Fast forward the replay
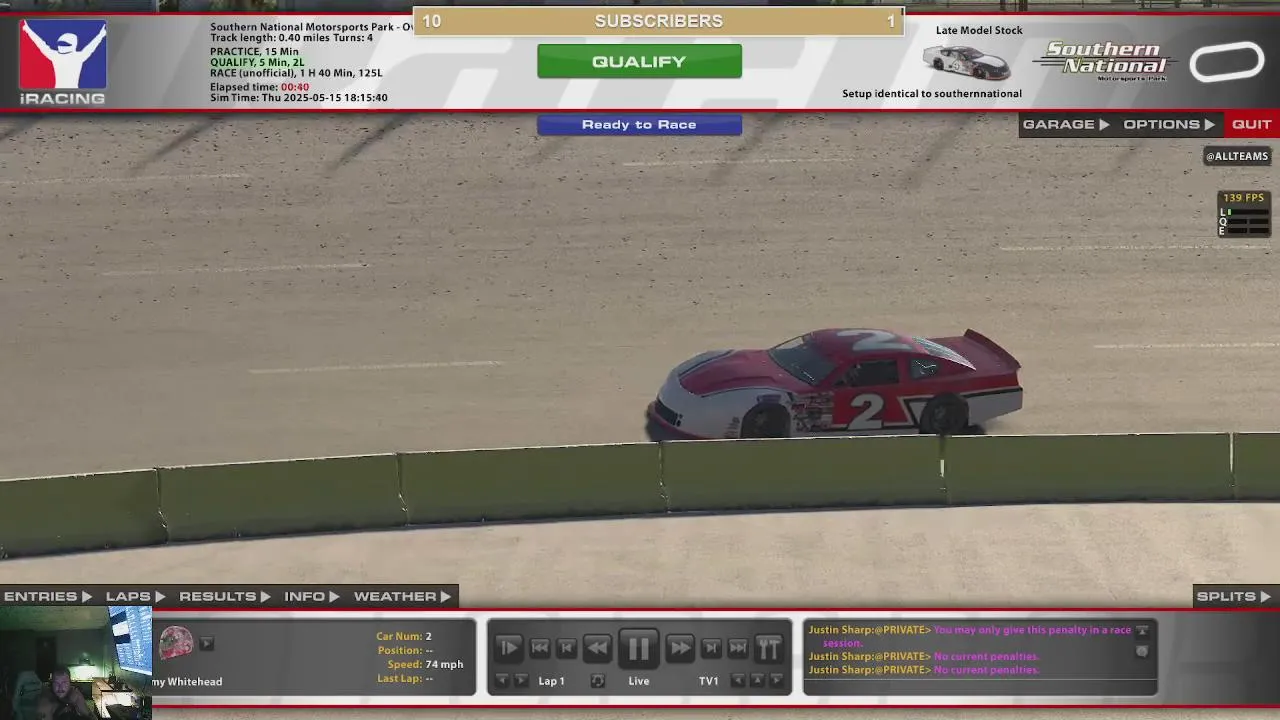This screenshot has height=720, width=1280. coord(679,648)
